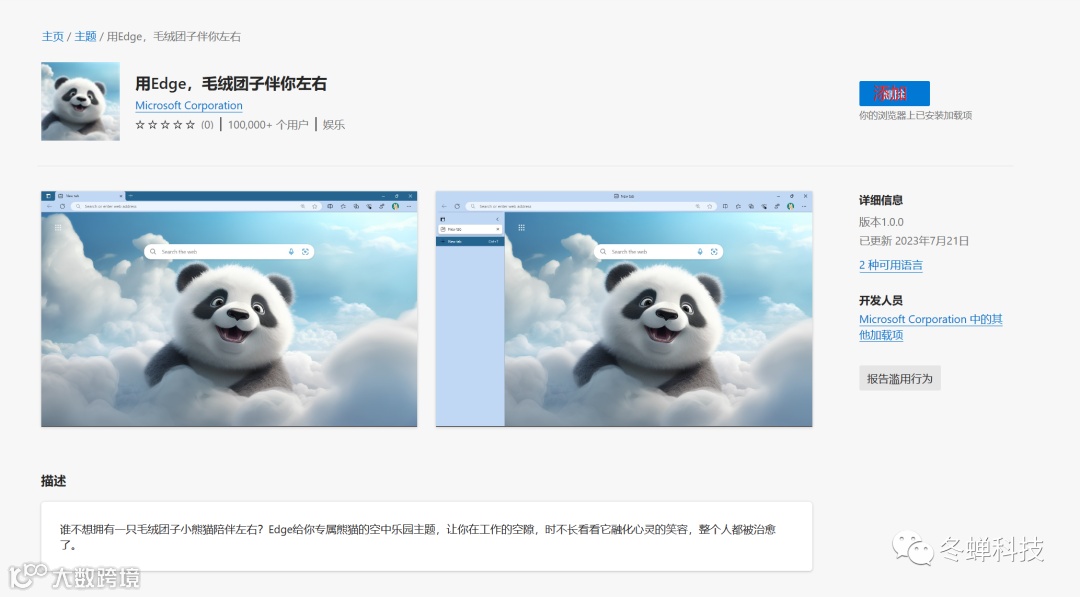Open the 主页 breadcrumb link

click(x=52, y=36)
